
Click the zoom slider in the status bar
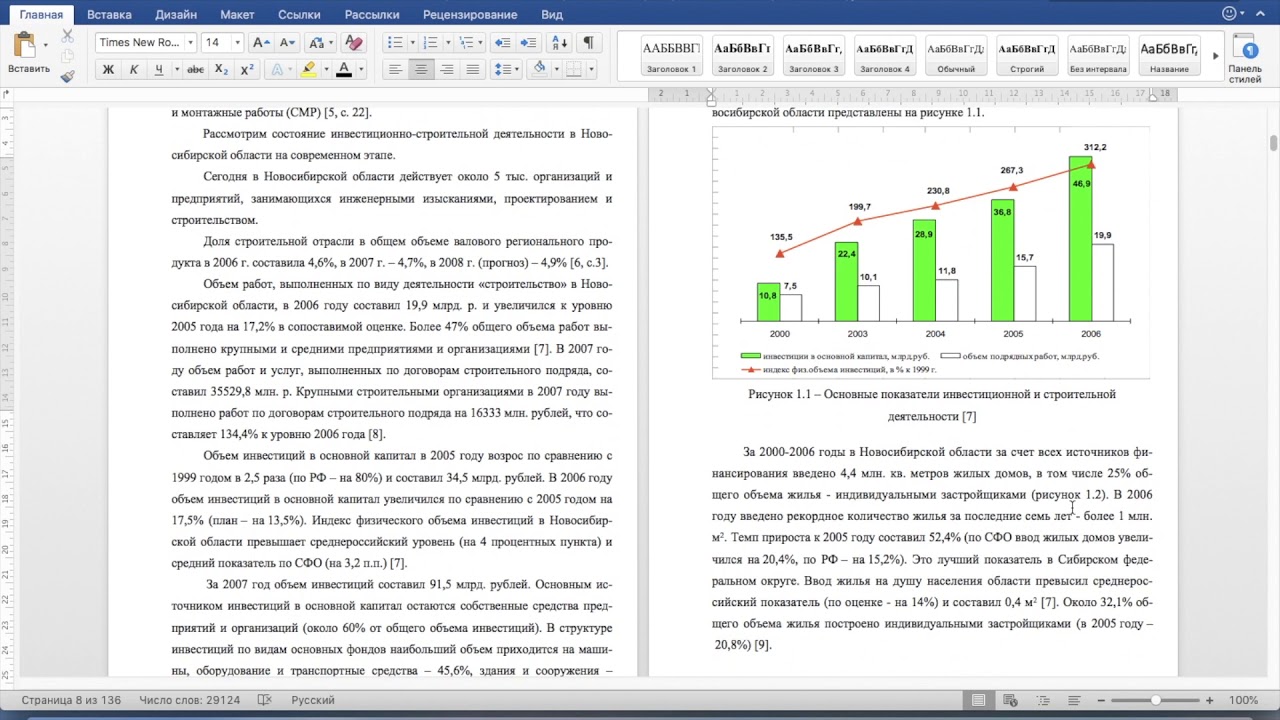[1155, 700]
